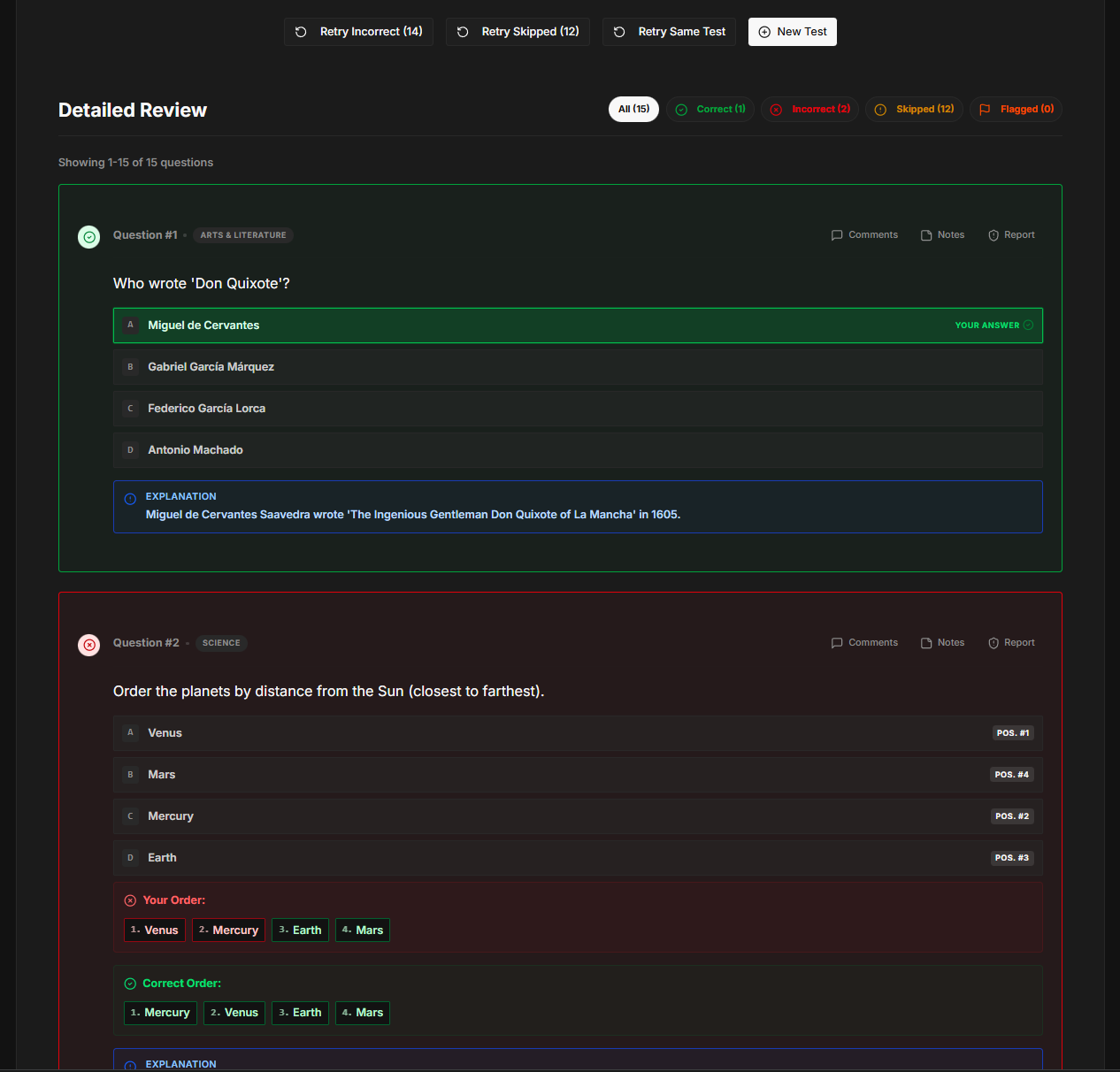Select answer Miguel de Cervantes

coord(578,325)
